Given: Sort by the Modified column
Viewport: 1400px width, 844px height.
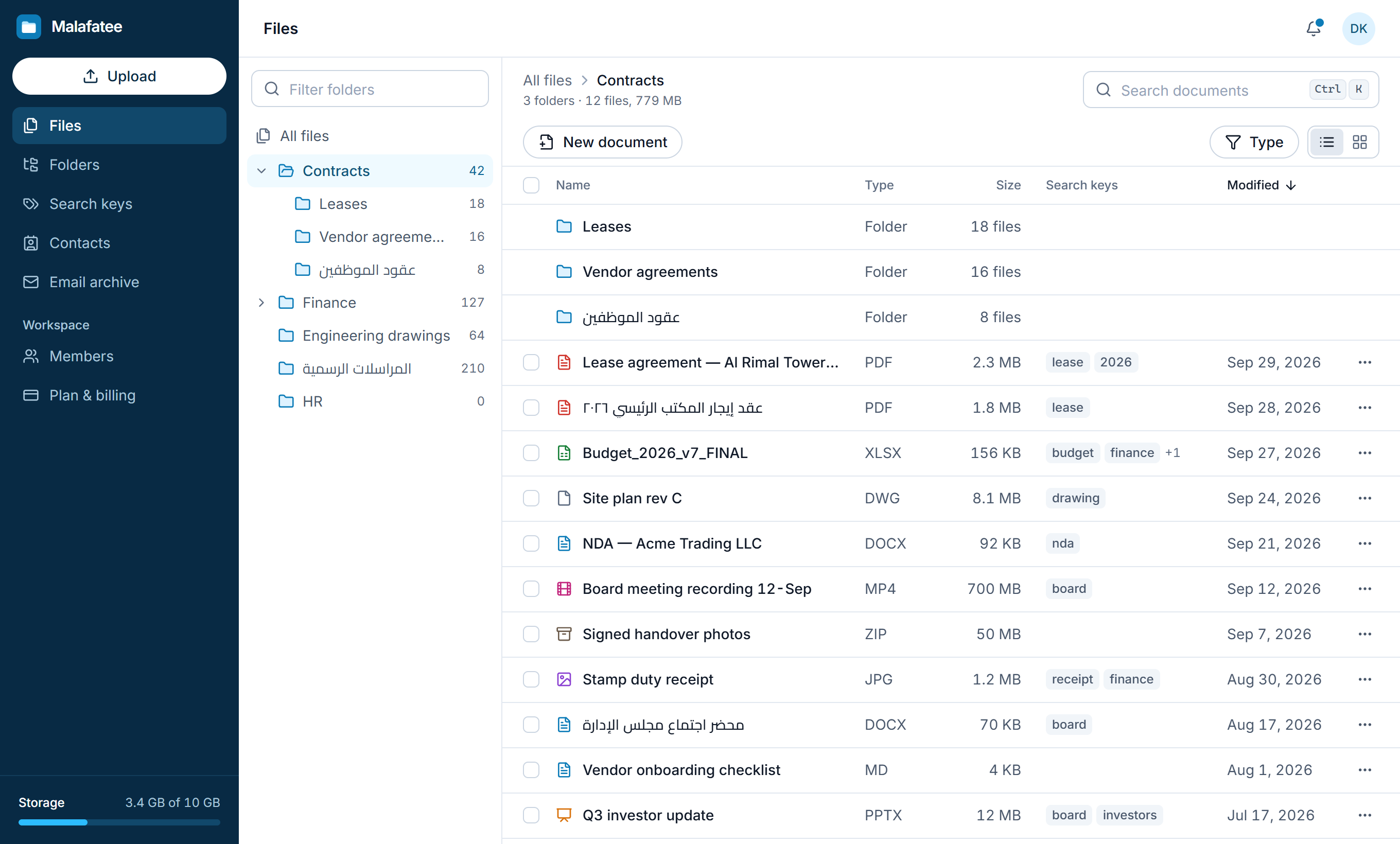Looking at the screenshot, I should point(1261,185).
